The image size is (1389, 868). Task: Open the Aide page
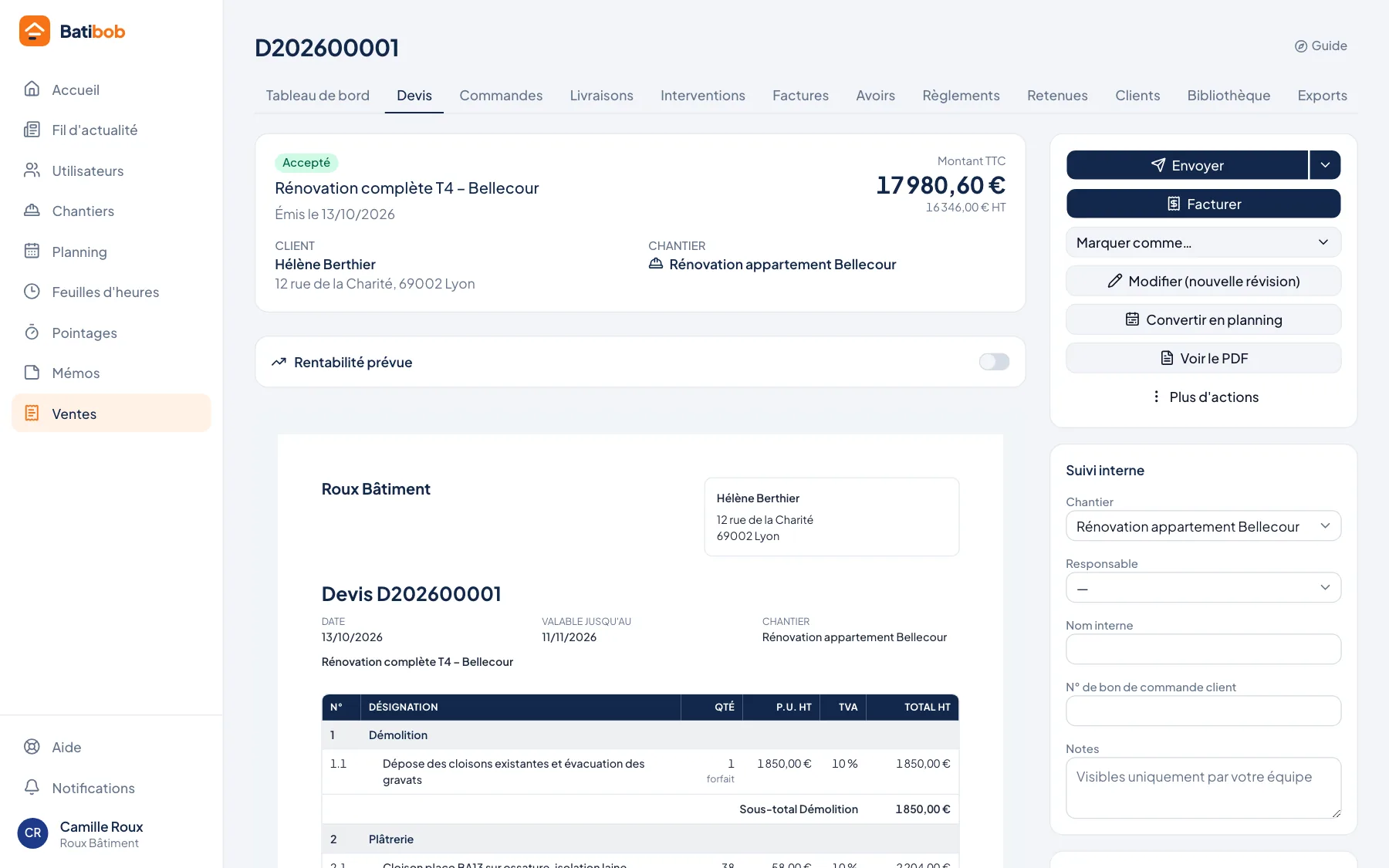coord(111,747)
